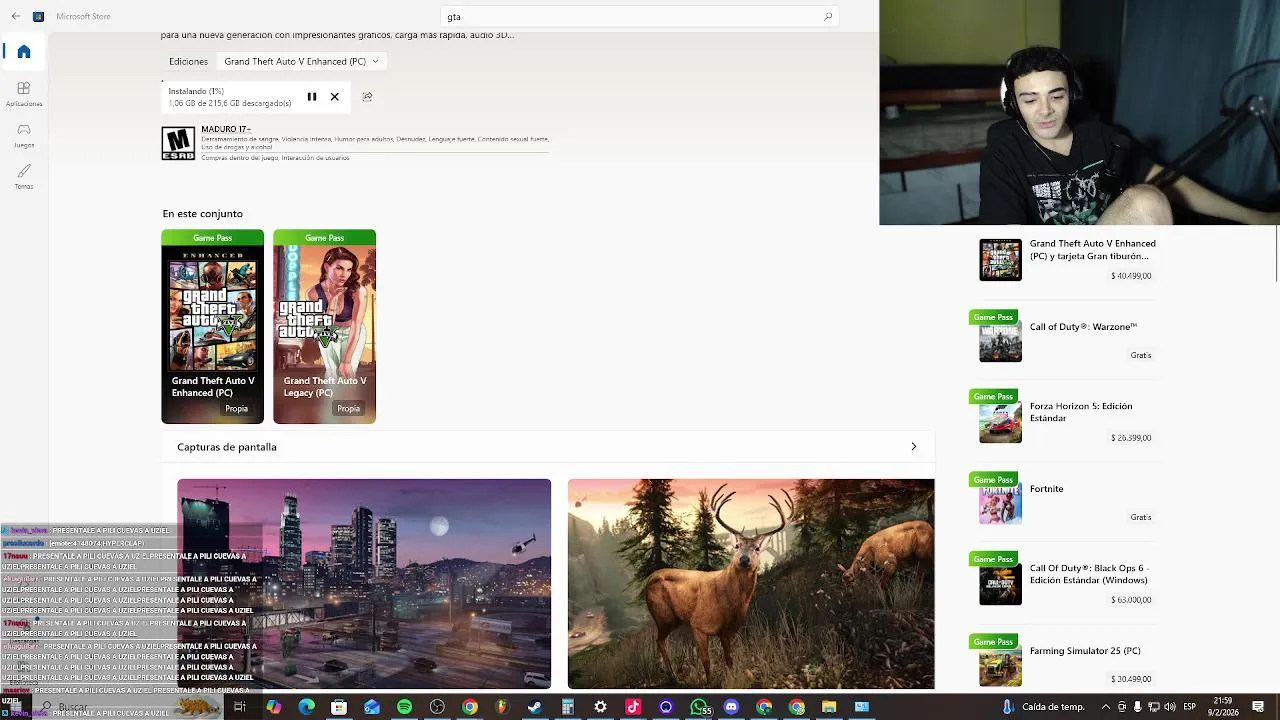Open File Explorer from the taskbar
This screenshot has width=1280, height=720.
click(829, 707)
